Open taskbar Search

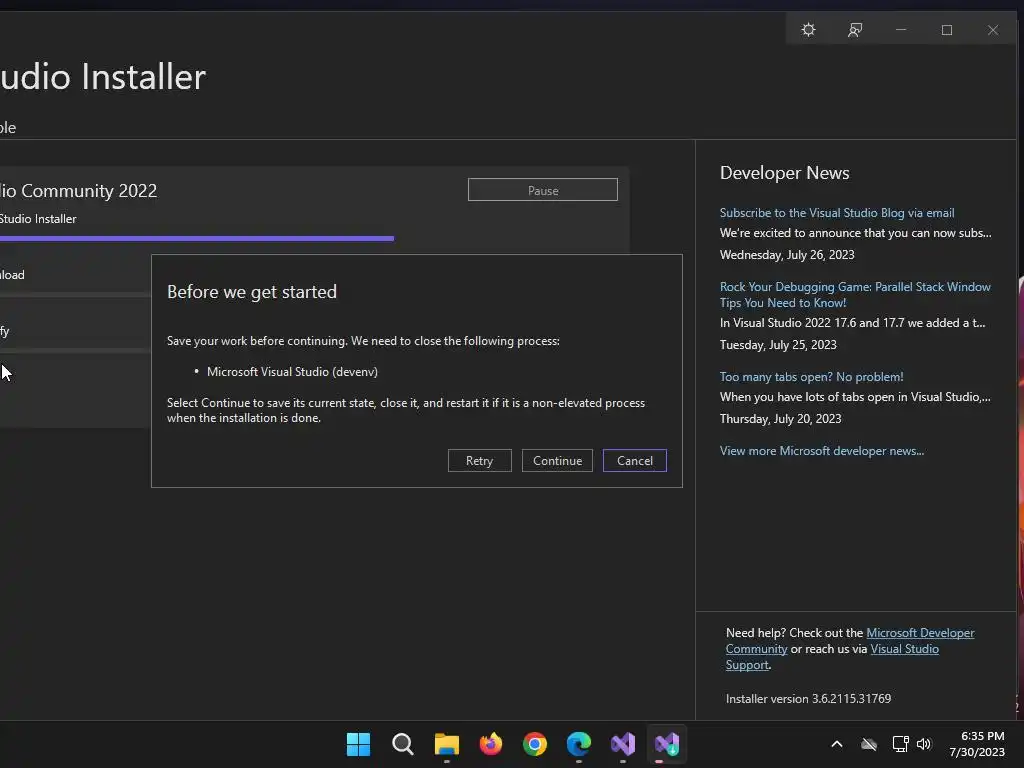pyautogui.click(x=402, y=744)
